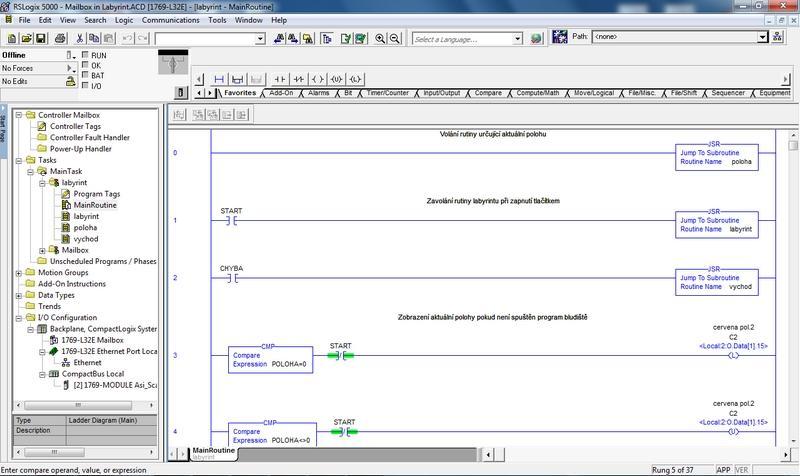The image size is (800, 476).
Task: Select the poloha routine in tree
Action: coord(85,228)
